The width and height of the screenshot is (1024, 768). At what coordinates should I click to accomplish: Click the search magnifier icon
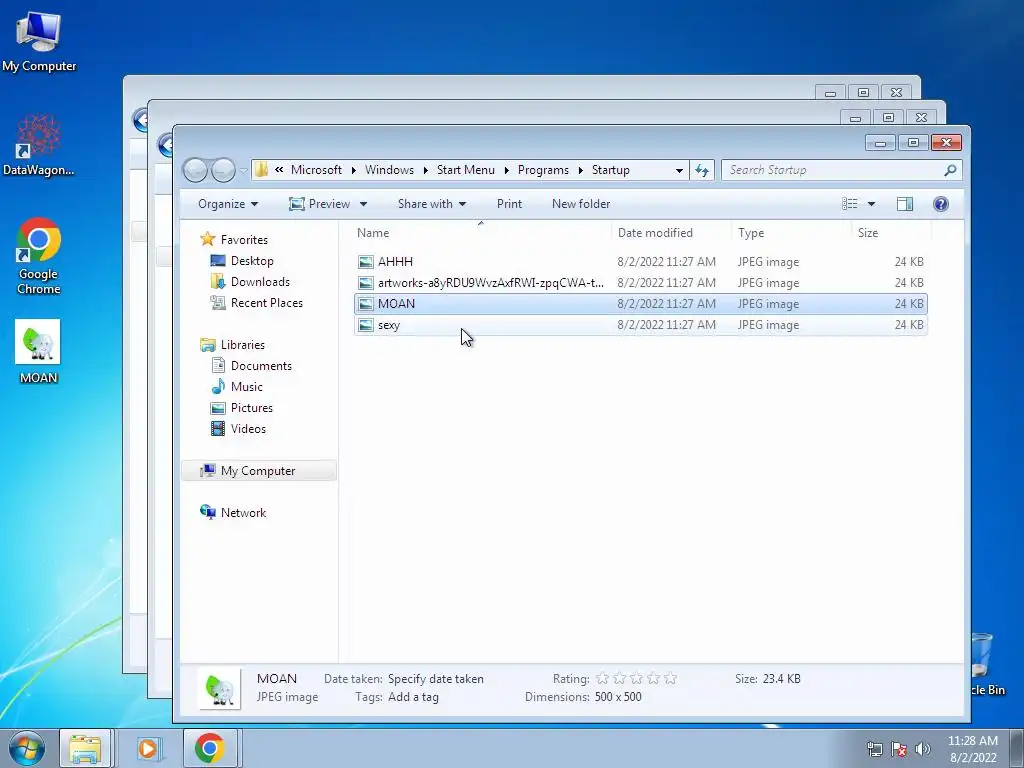950,170
